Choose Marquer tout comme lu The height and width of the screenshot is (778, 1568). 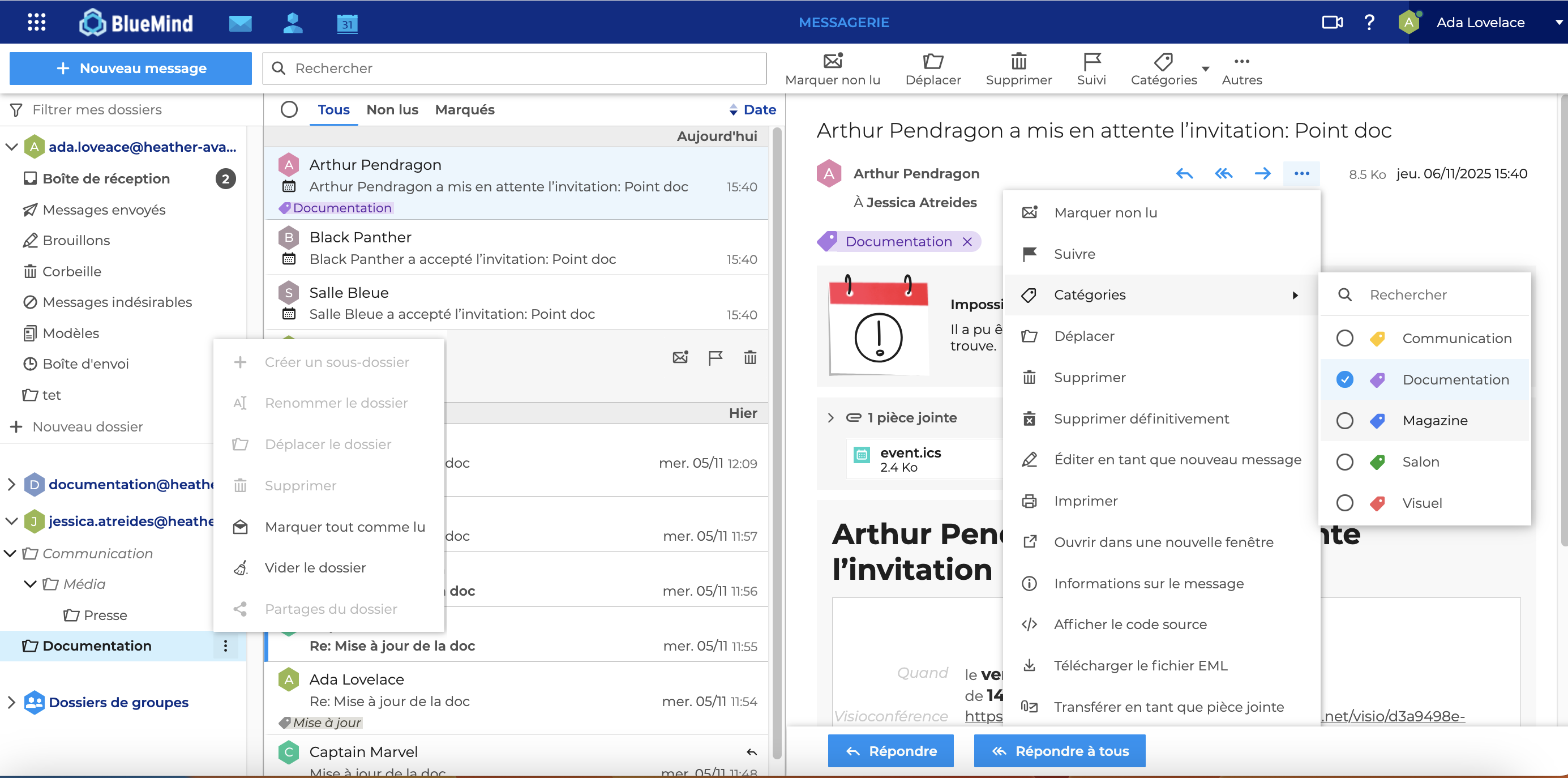coord(345,527)
